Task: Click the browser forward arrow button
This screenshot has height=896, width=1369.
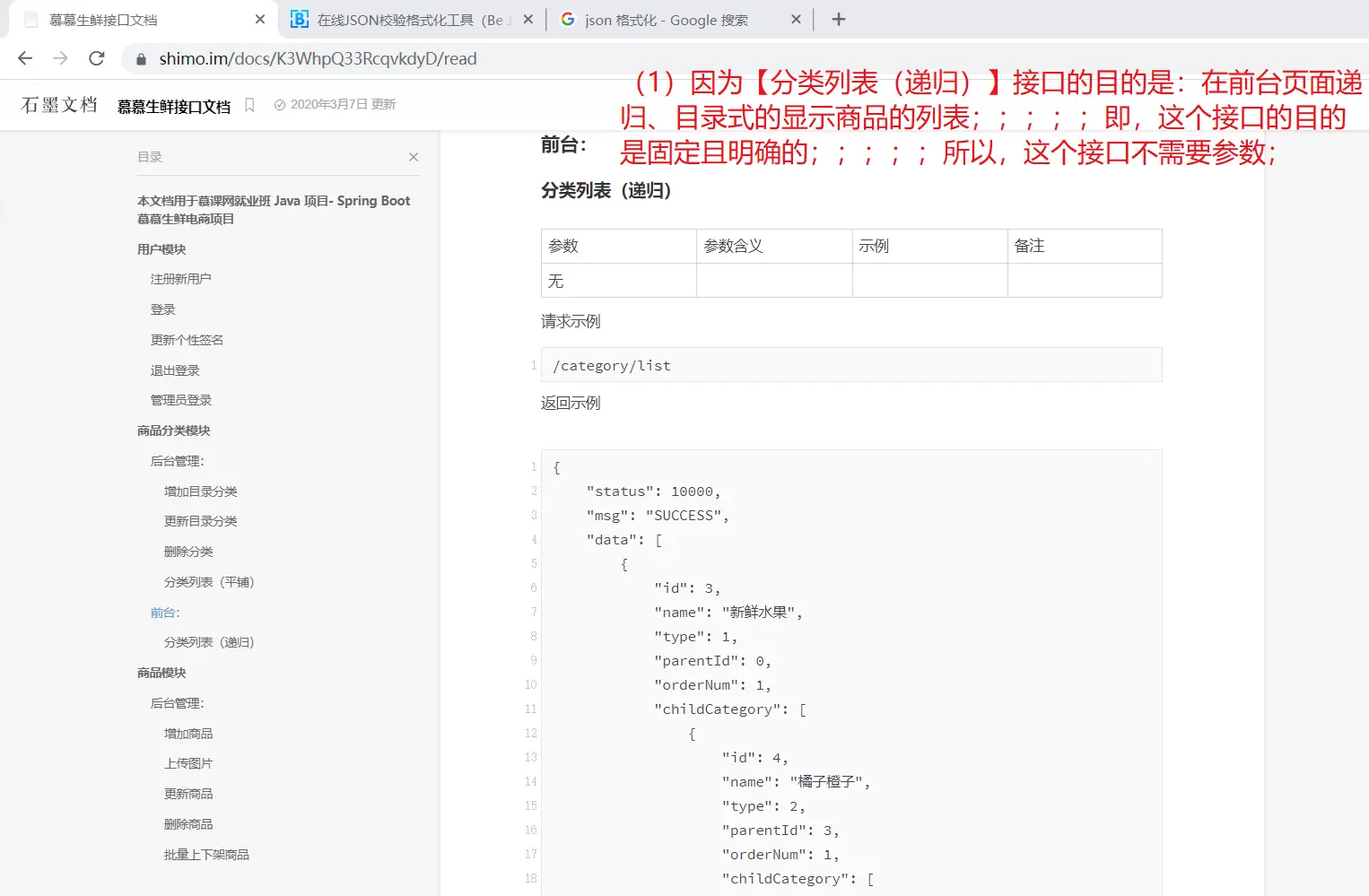Action: click(x=60, y=58)
